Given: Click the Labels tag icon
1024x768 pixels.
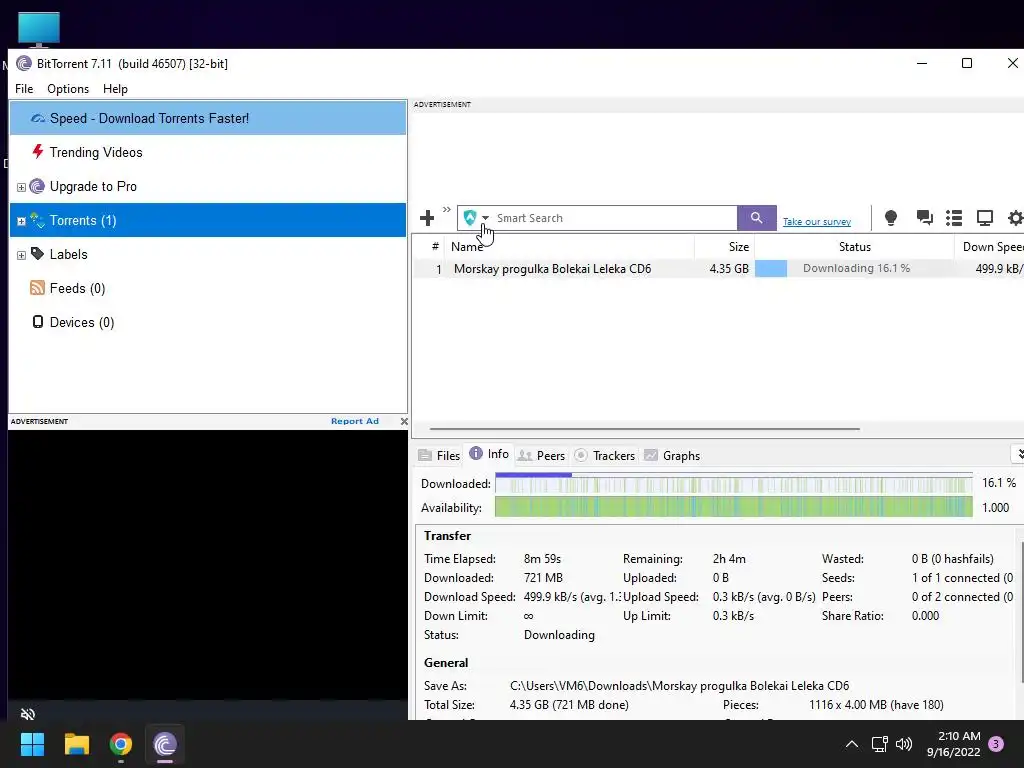Looking at the screenshot, I should (x=37, y=253).
